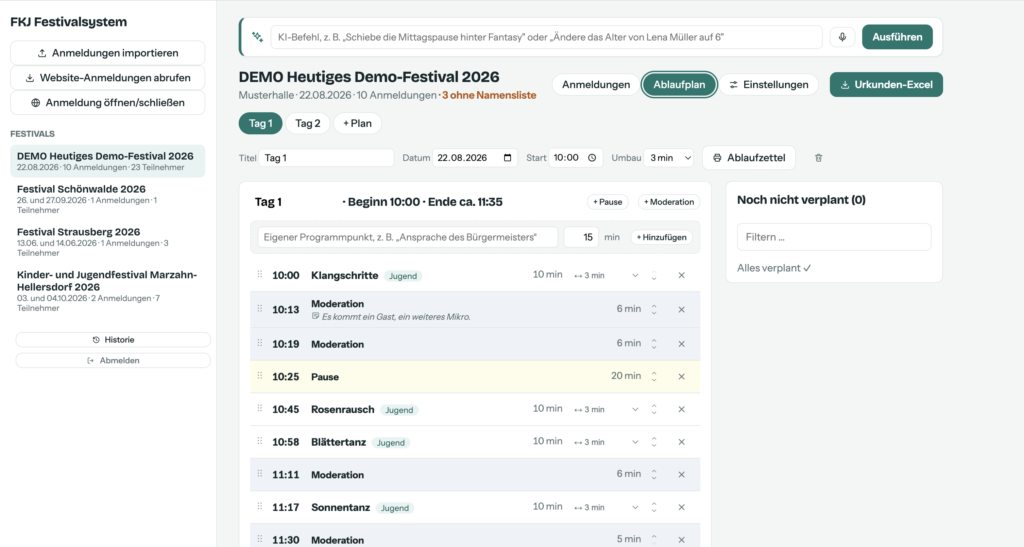Viewport: 1024px width, 547px height.
Task: Remove the 10:25 Pause entry
Action: click(x=681, y=377)
